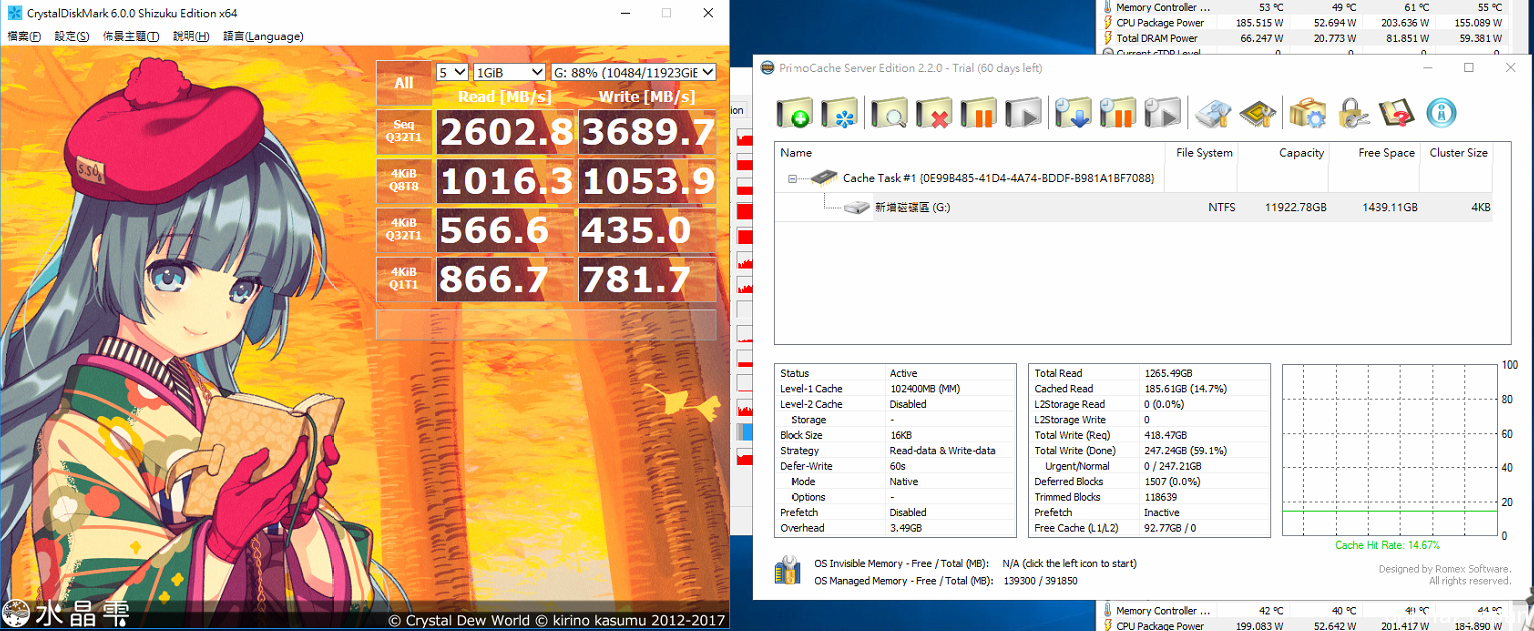Click the CrystalDiskMark title bar app icon
The width and height of the screenshot is (1534, 631).
(14, 13)
